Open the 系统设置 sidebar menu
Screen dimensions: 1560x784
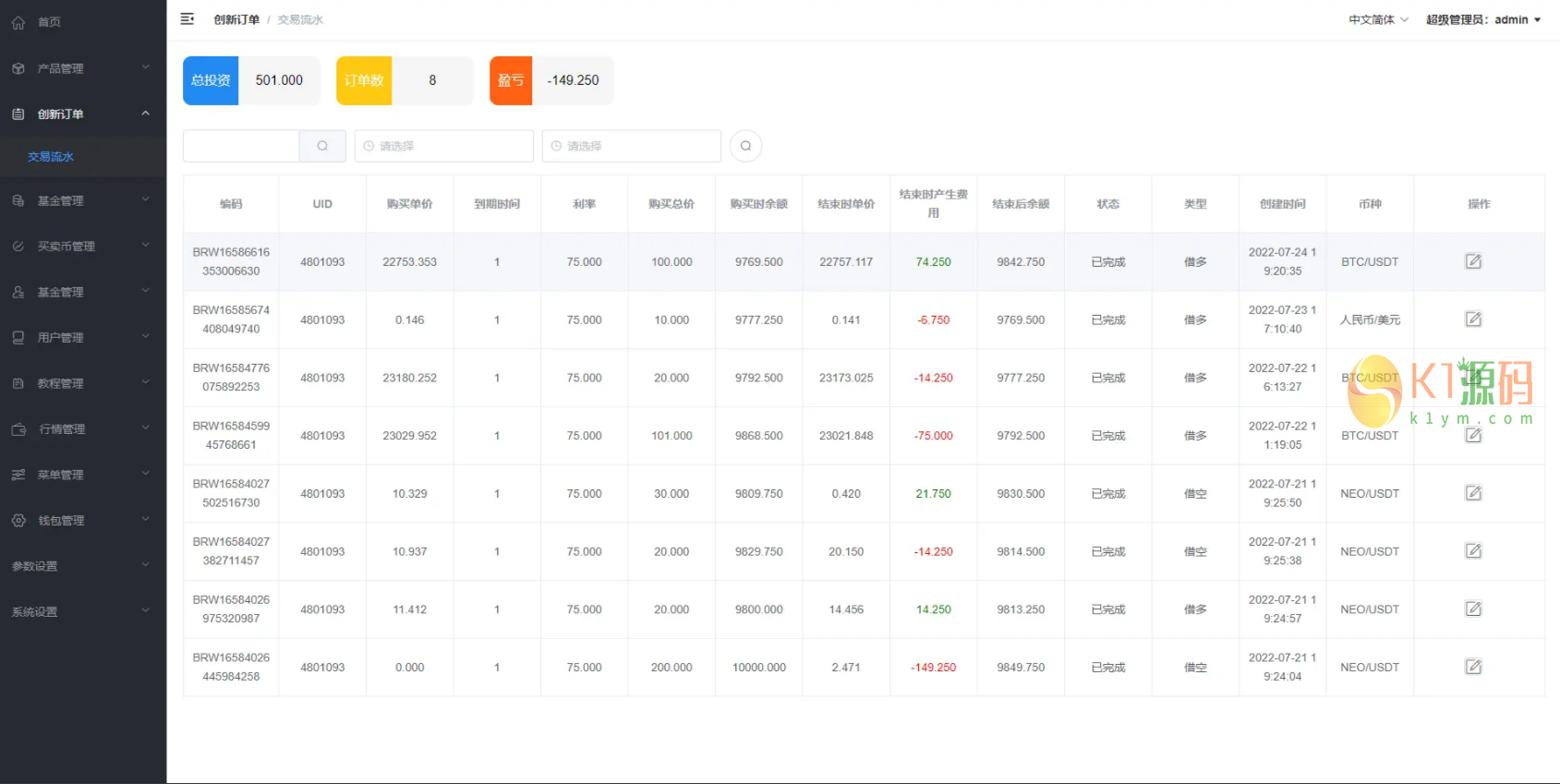(x=81, y=612)
